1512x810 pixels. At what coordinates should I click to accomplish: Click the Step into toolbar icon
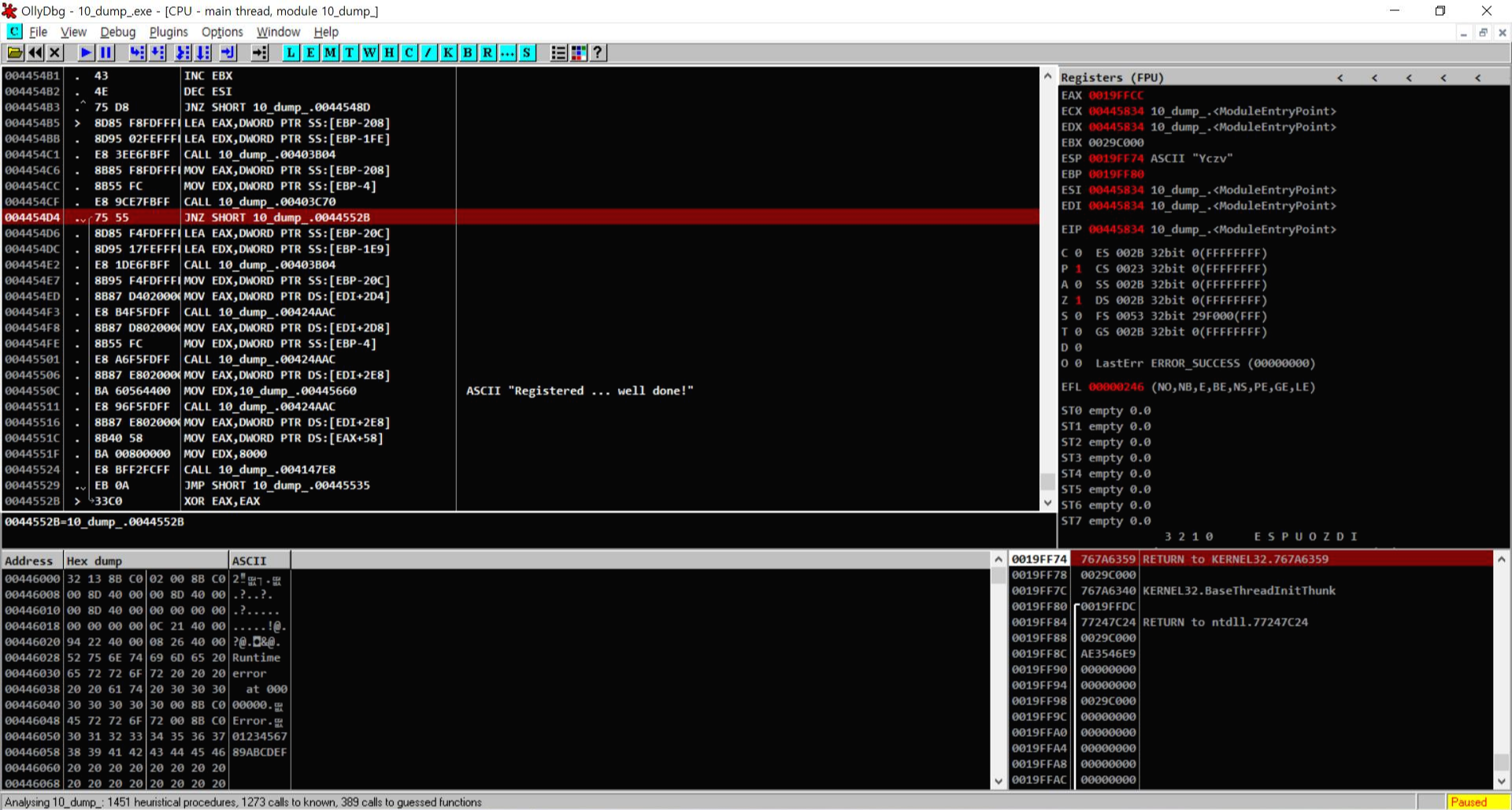[x=138, y=53]
